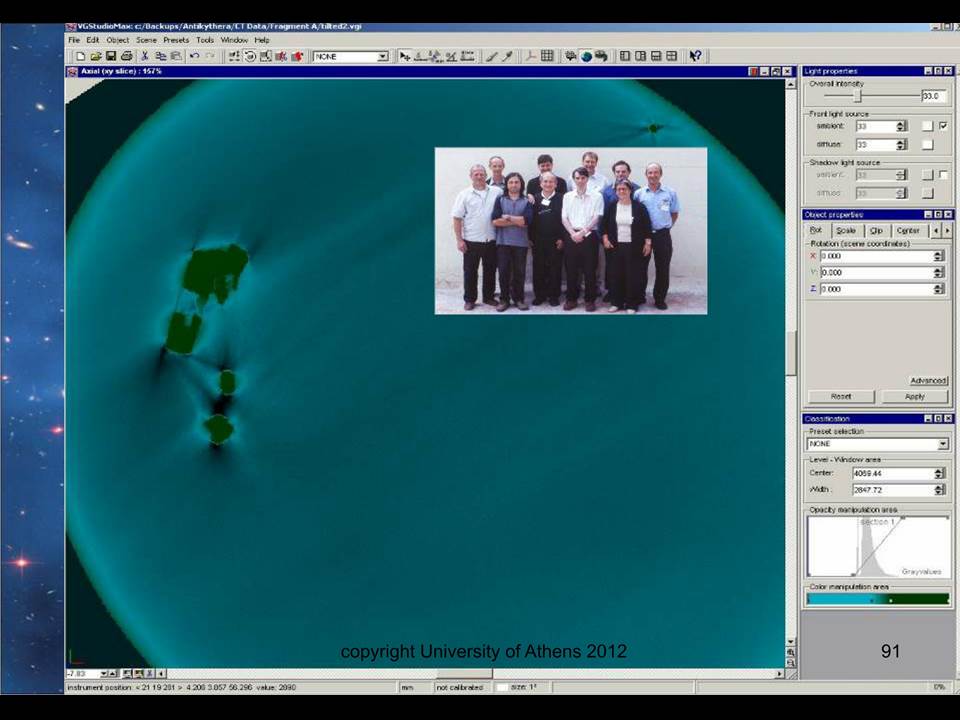Click the Copy icon in the toolbar
960x720 pixels.
pos(160,56)
